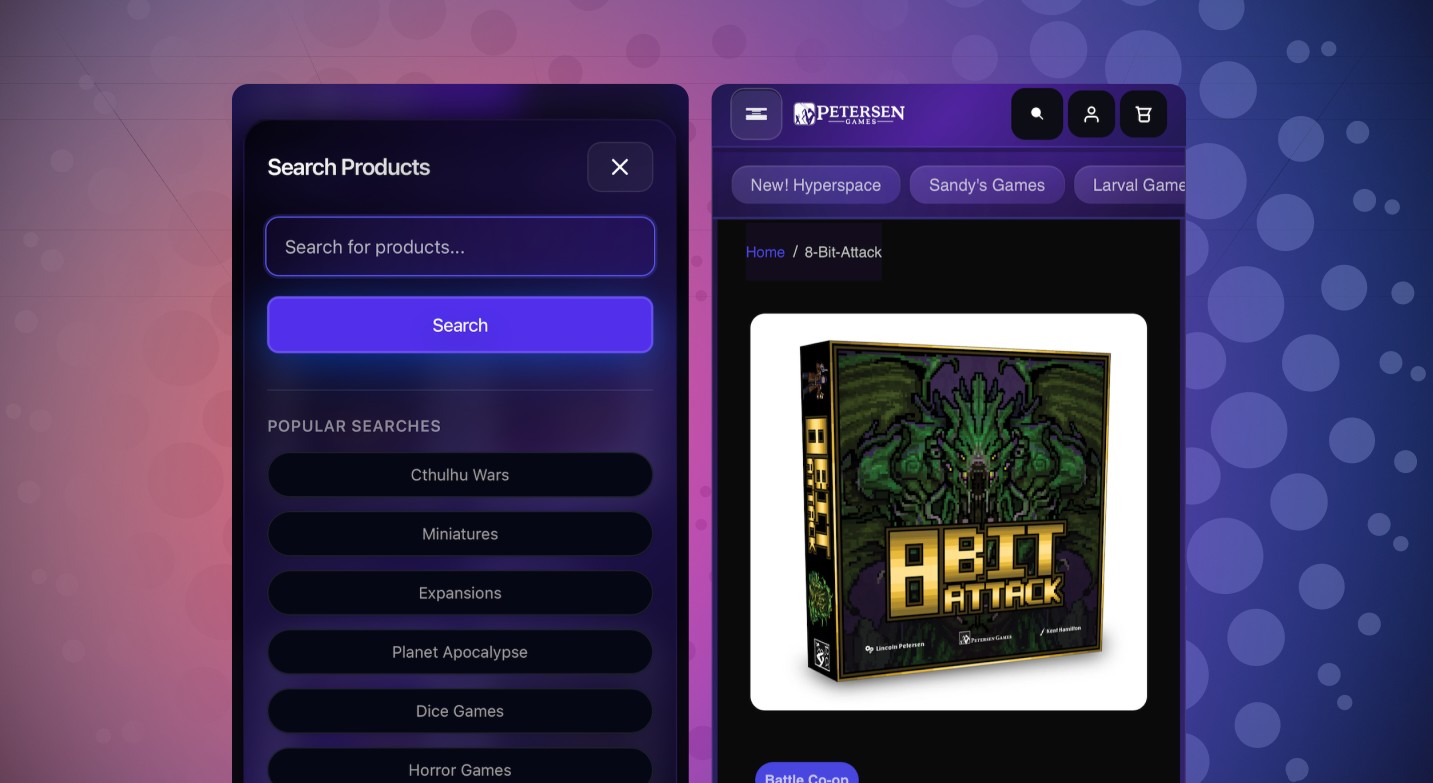The height and width of the screenshot is (783, 1433).
Task: Choose the Horror Games popular search
Action: click(x=460, y=768)
